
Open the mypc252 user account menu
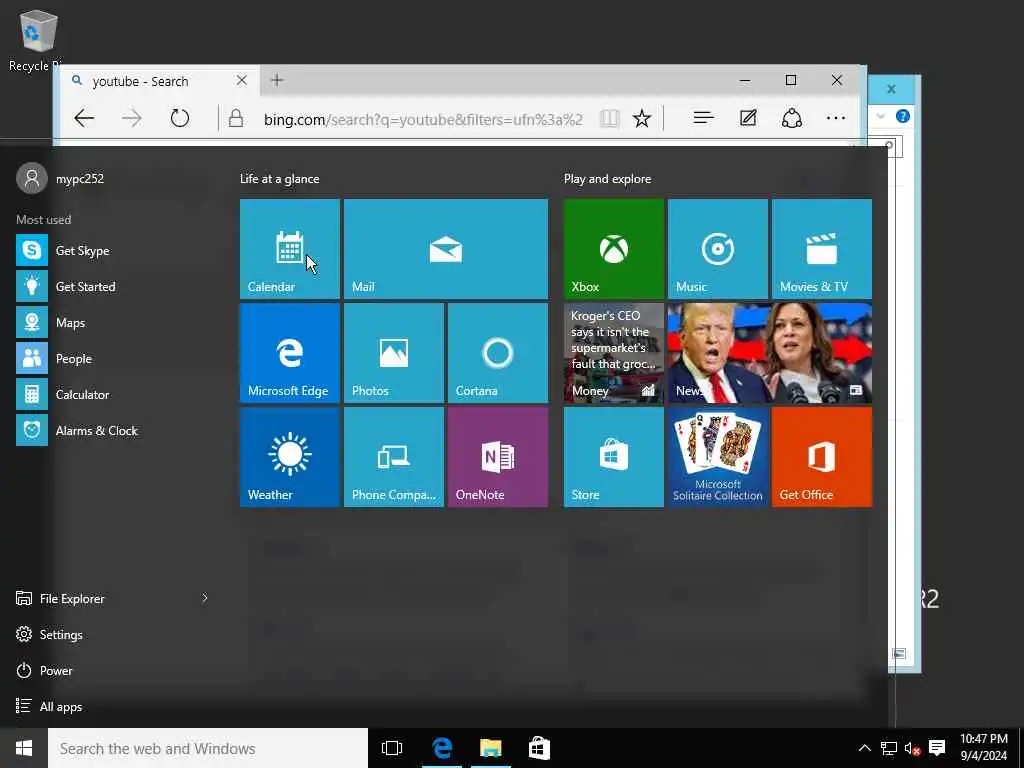(60, 178)
